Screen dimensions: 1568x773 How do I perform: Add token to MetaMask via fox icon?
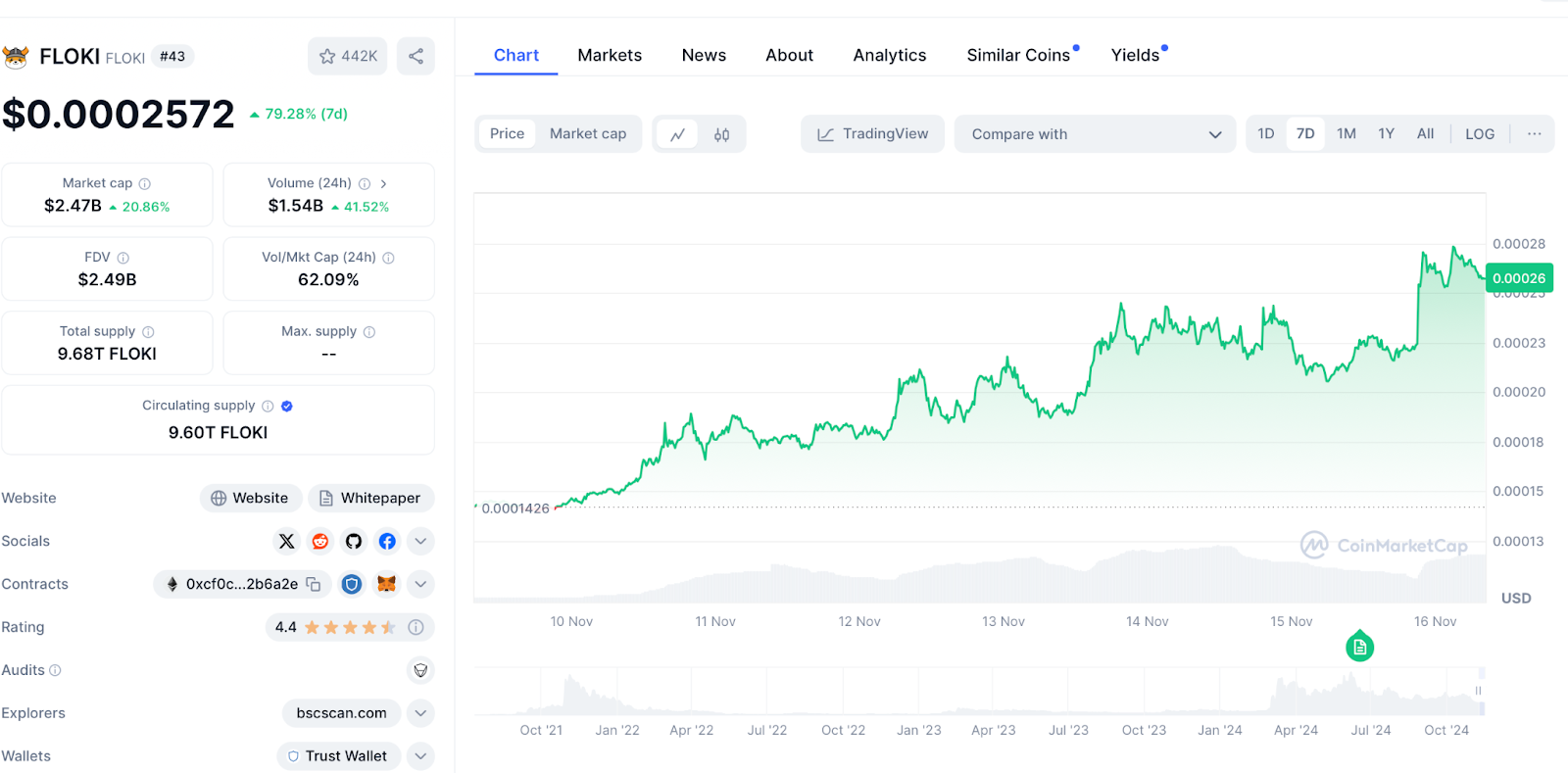[387, 584]
